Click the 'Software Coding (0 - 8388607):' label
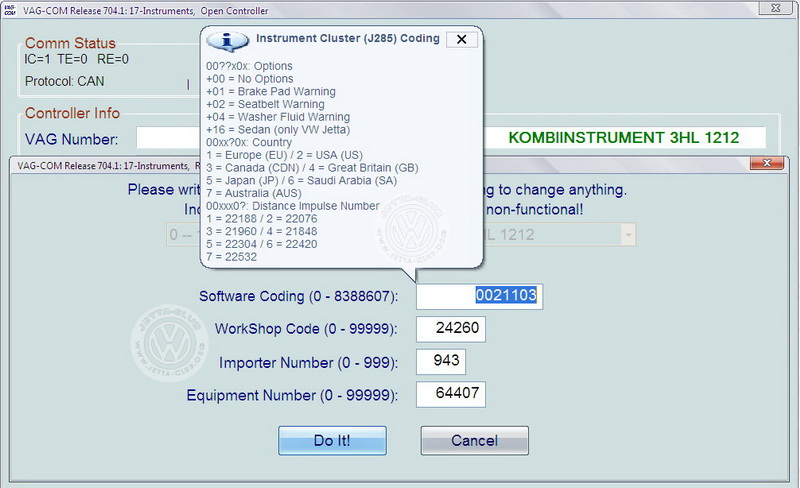Viewport: 800px width, 488px height. 298,297
